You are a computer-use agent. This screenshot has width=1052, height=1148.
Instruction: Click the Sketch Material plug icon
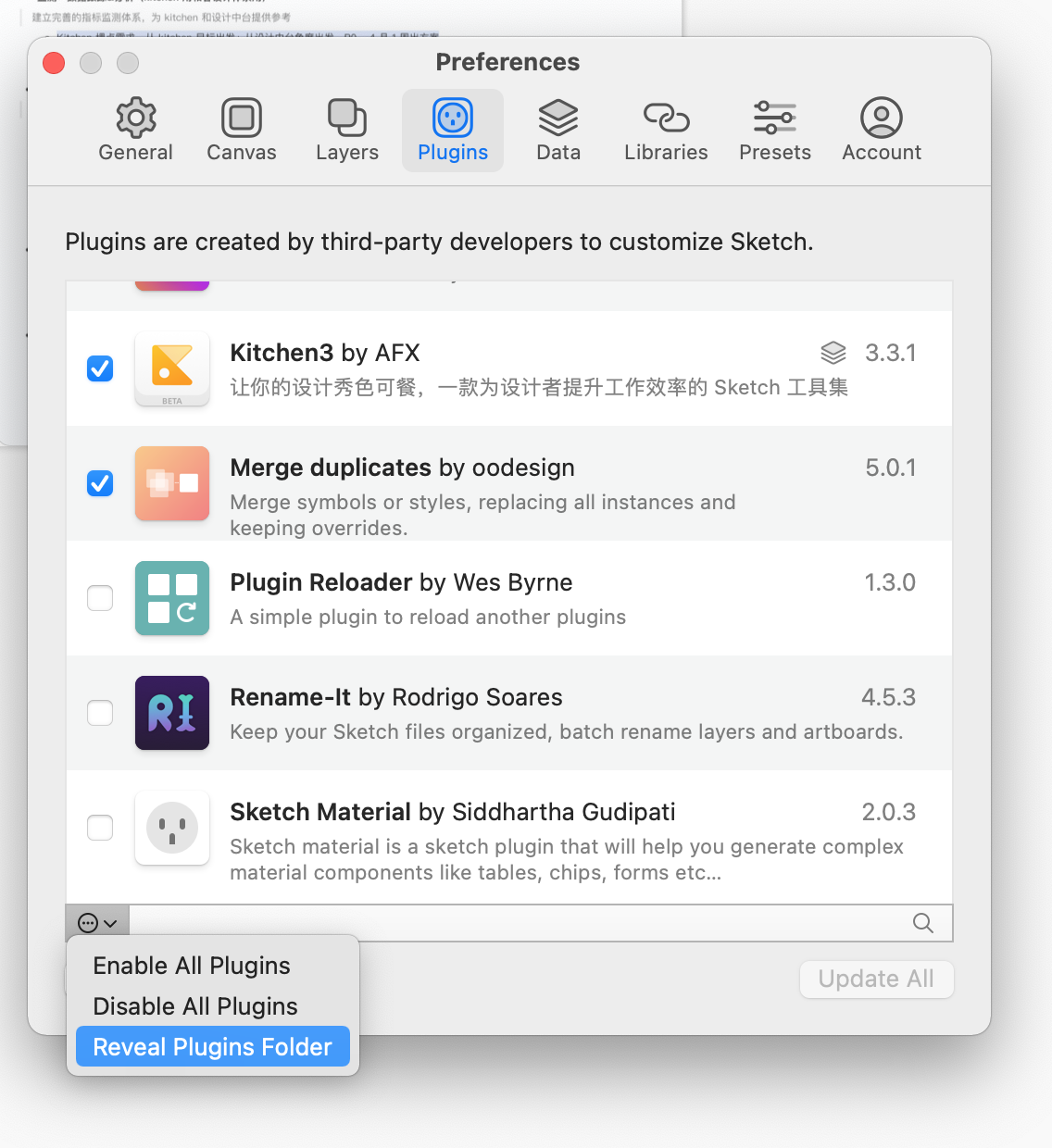(x=172, y=828)
